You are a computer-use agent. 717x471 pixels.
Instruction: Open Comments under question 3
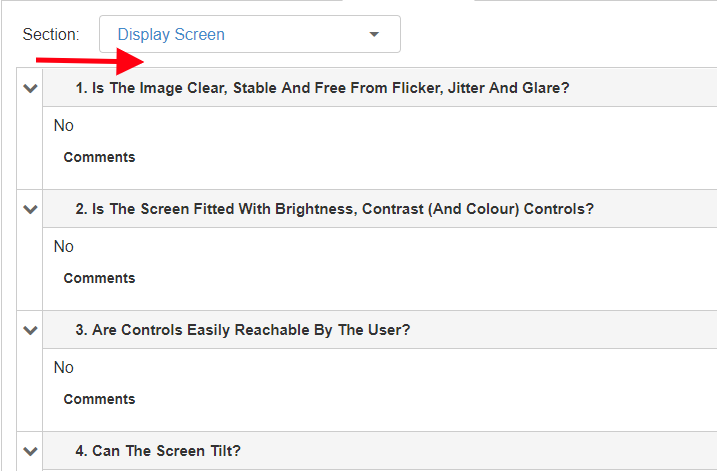[x=99, y=399]
